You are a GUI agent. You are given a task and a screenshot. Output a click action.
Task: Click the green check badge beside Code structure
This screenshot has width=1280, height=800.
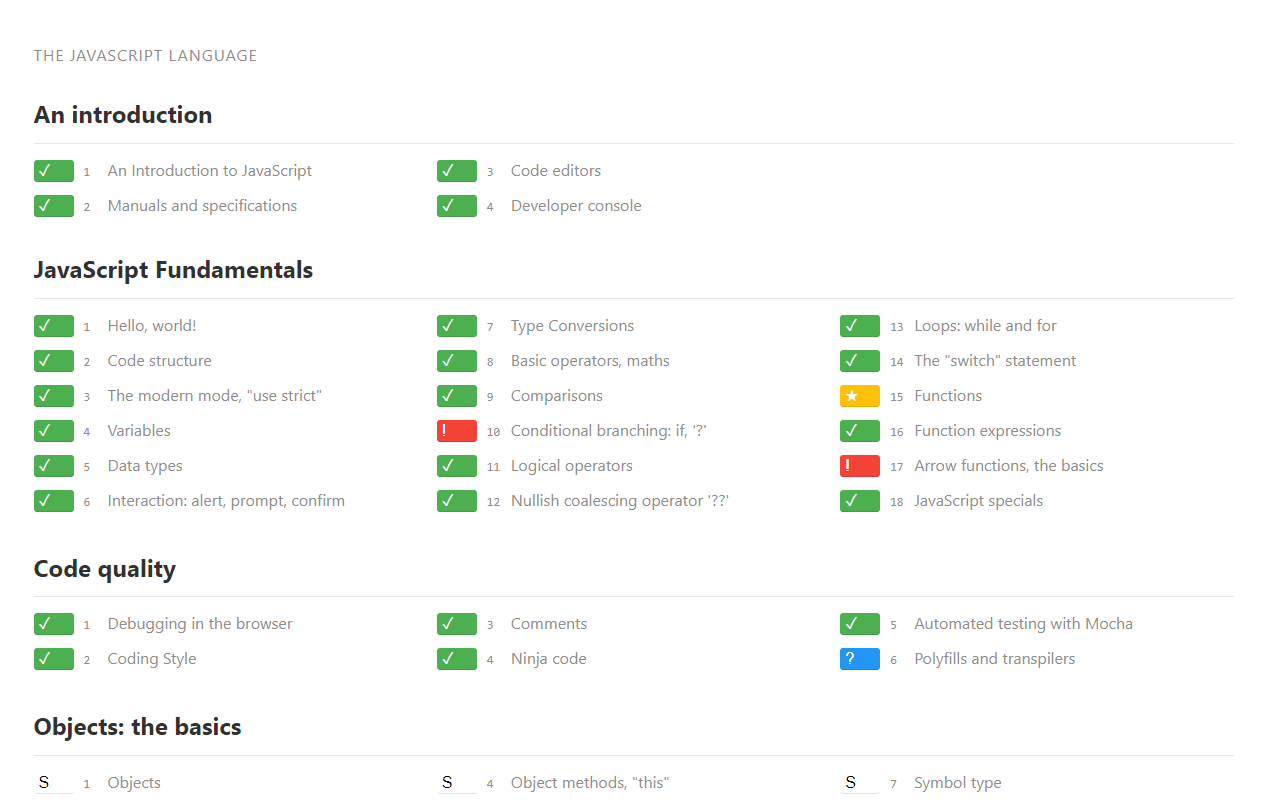click(x=54, y=361)
